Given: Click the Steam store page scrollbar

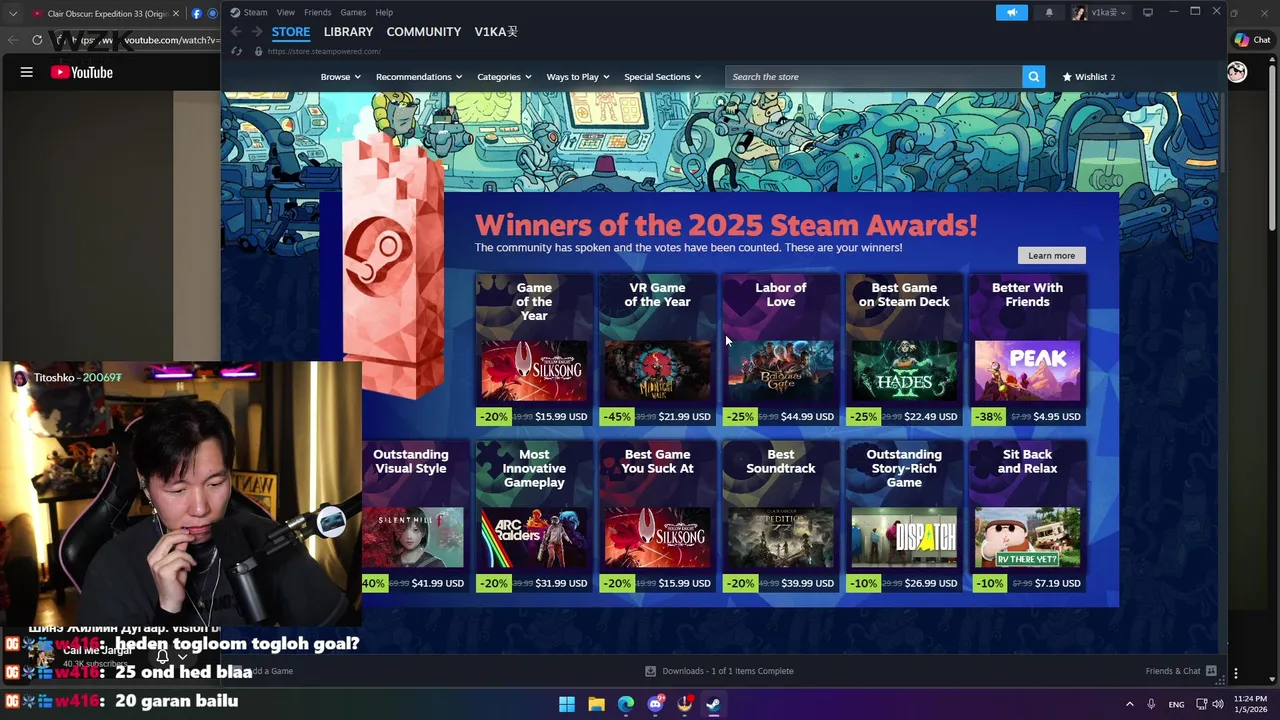Looking at the screenshot, I should 1223,134.
